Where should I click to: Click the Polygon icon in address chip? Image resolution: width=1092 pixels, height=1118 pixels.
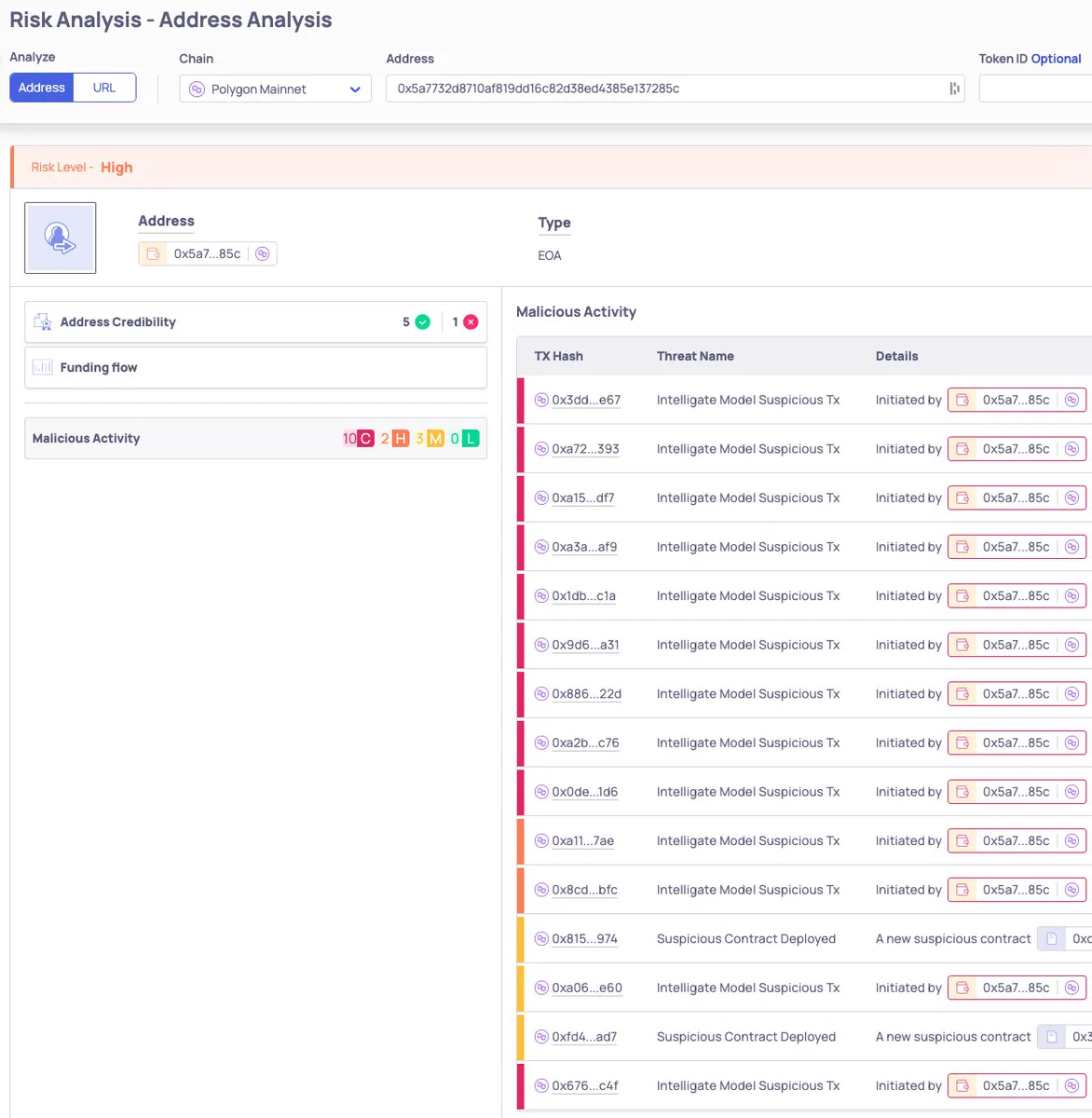coord(263,253)
